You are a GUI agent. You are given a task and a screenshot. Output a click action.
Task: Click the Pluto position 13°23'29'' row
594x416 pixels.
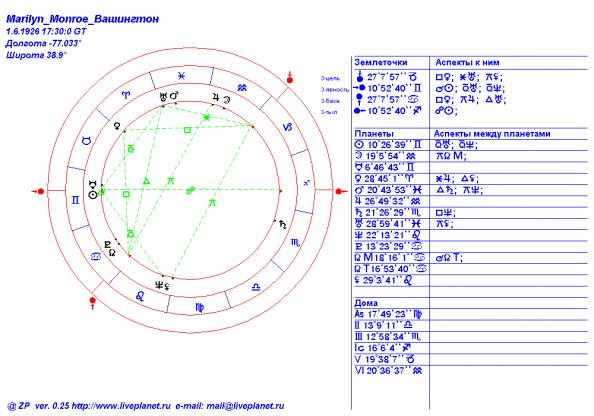coord(389,246)
